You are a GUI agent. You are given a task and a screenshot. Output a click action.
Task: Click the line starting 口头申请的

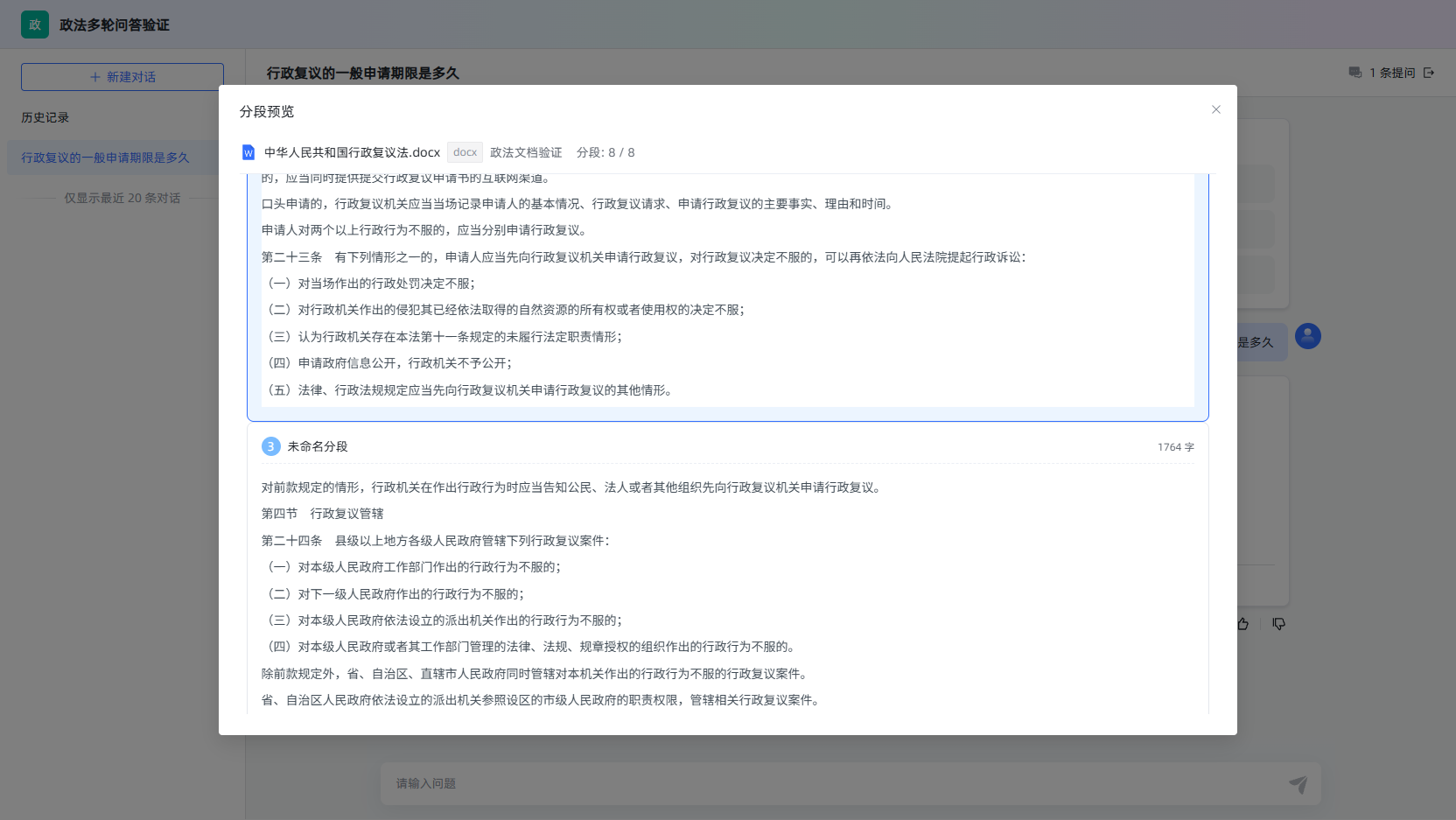[578, 204]
